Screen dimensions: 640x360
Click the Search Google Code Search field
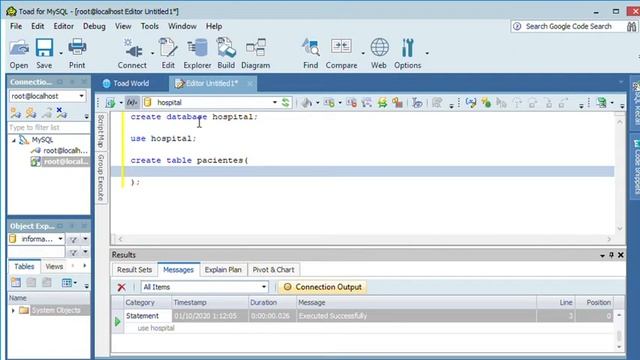pos(568,27)
